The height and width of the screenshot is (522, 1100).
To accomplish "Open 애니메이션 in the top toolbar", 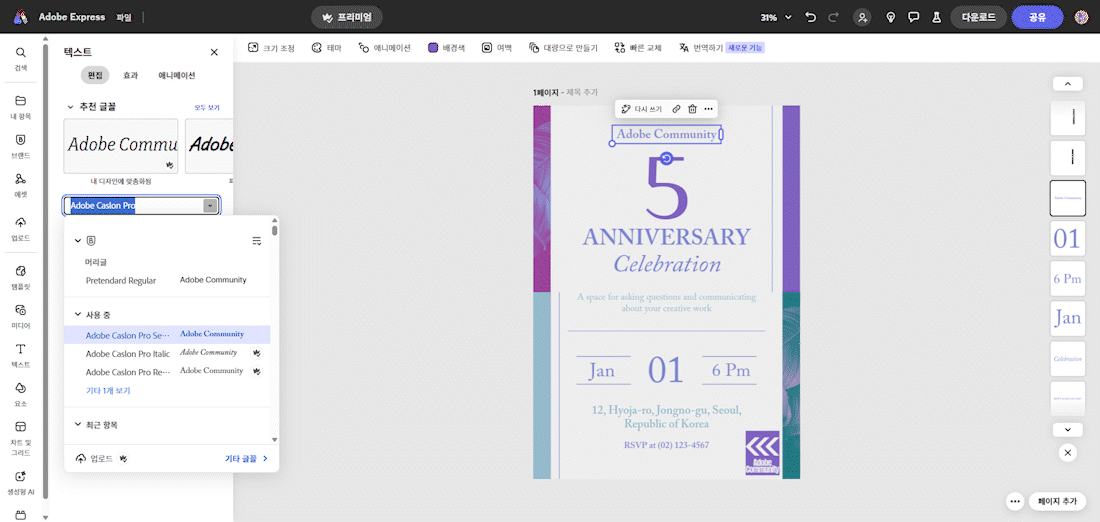I will tap(384, 48).
